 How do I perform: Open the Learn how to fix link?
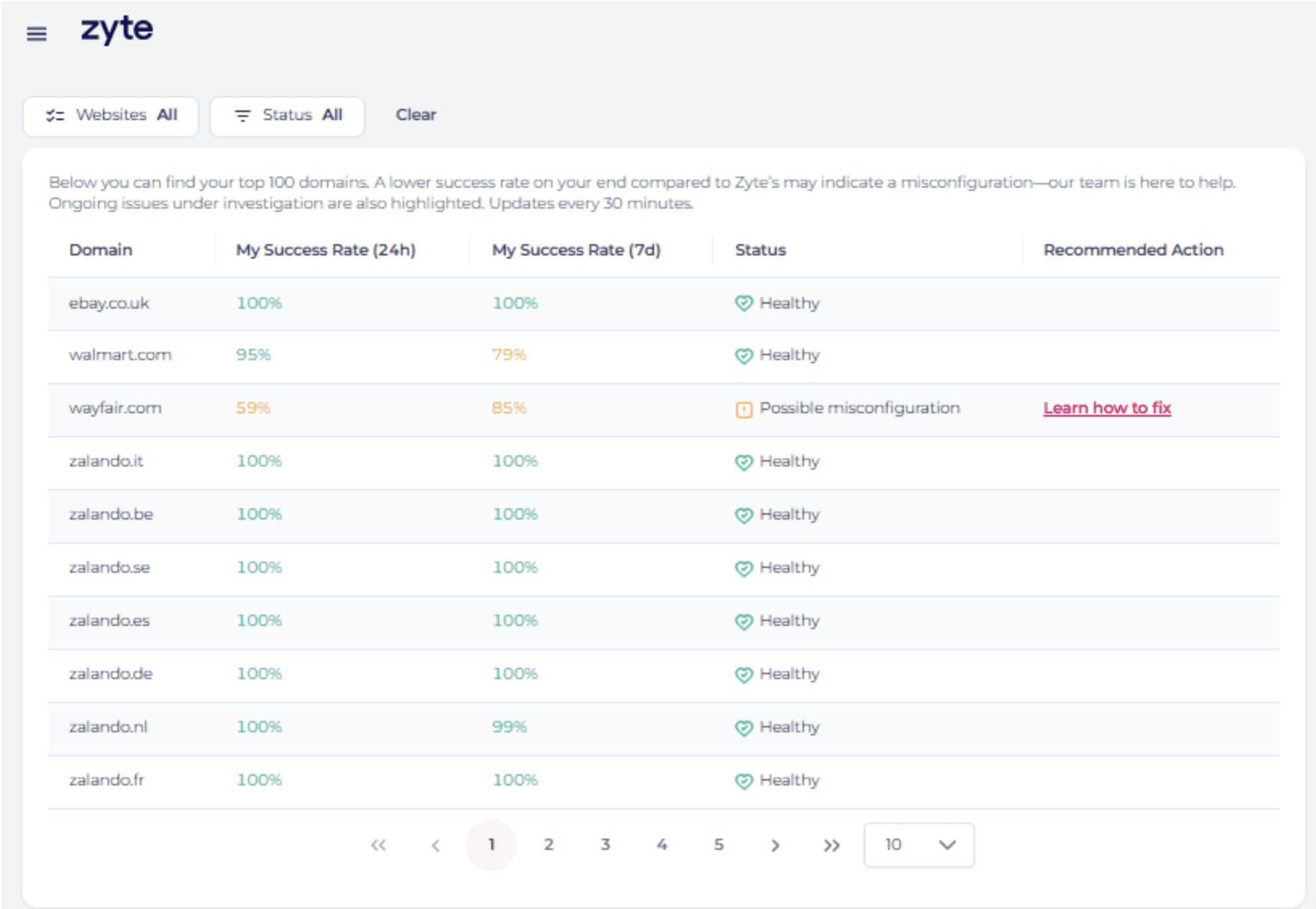pos(1107,408)
